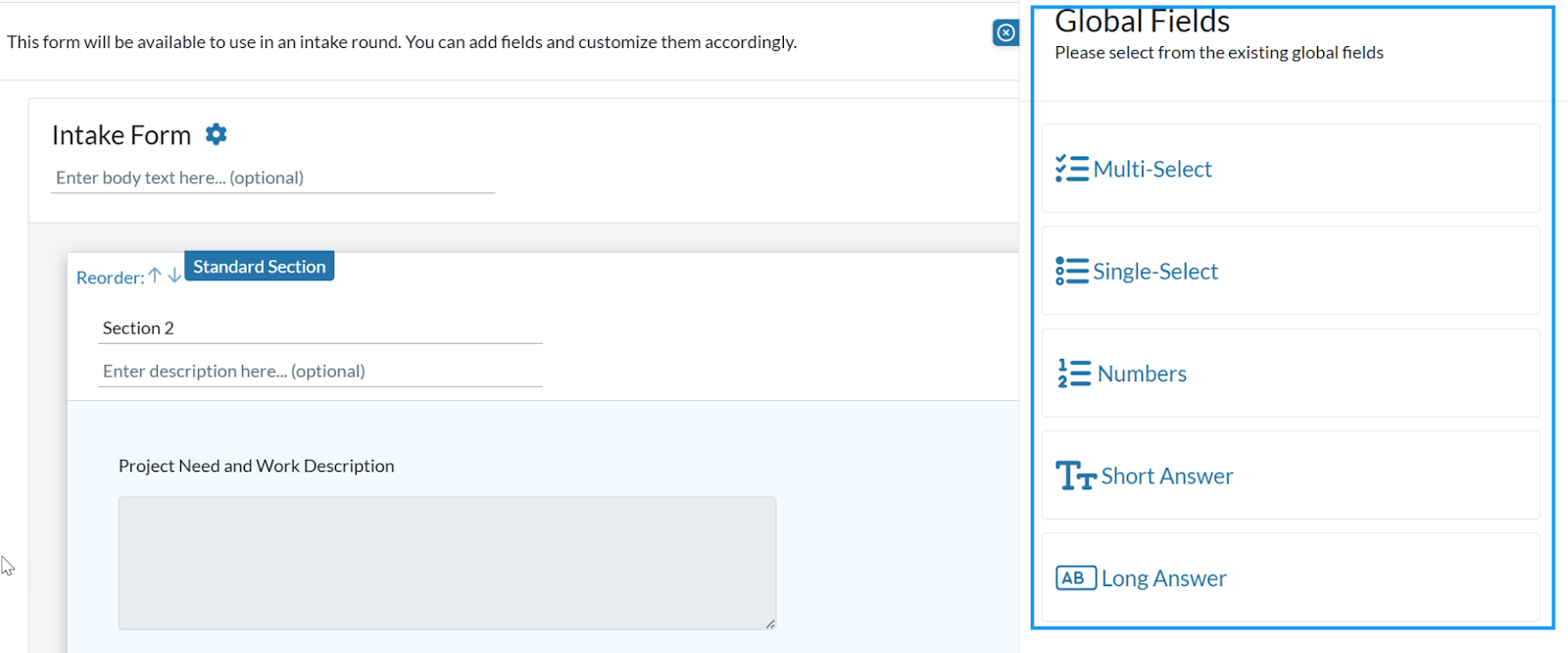Click the Short Answer Tt icon

[x=1075, y=475]
